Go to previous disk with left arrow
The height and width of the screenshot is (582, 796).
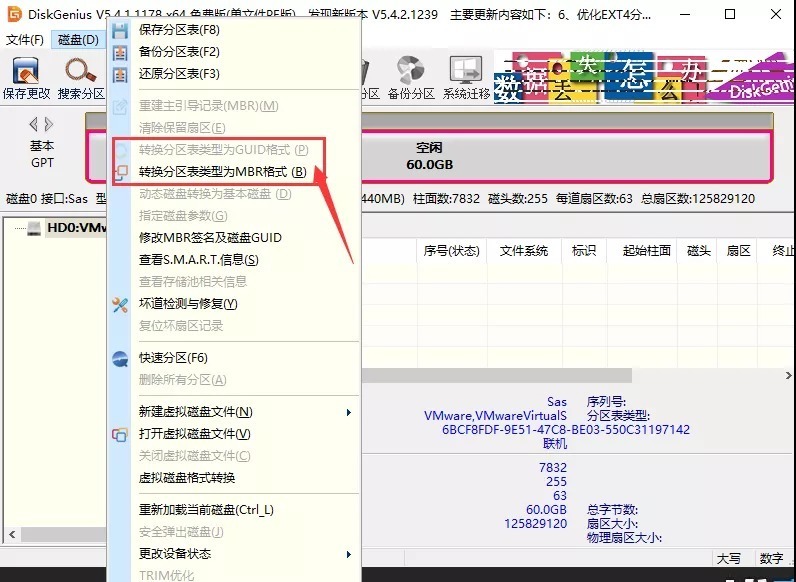33,124
